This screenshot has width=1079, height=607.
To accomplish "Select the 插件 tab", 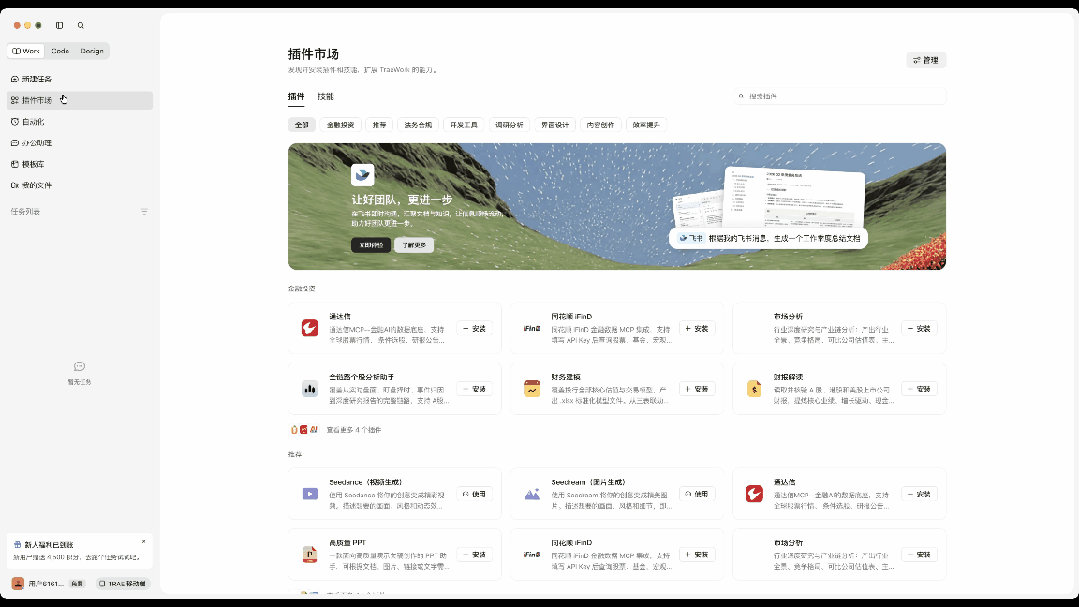I will click(x=296, y=97).
